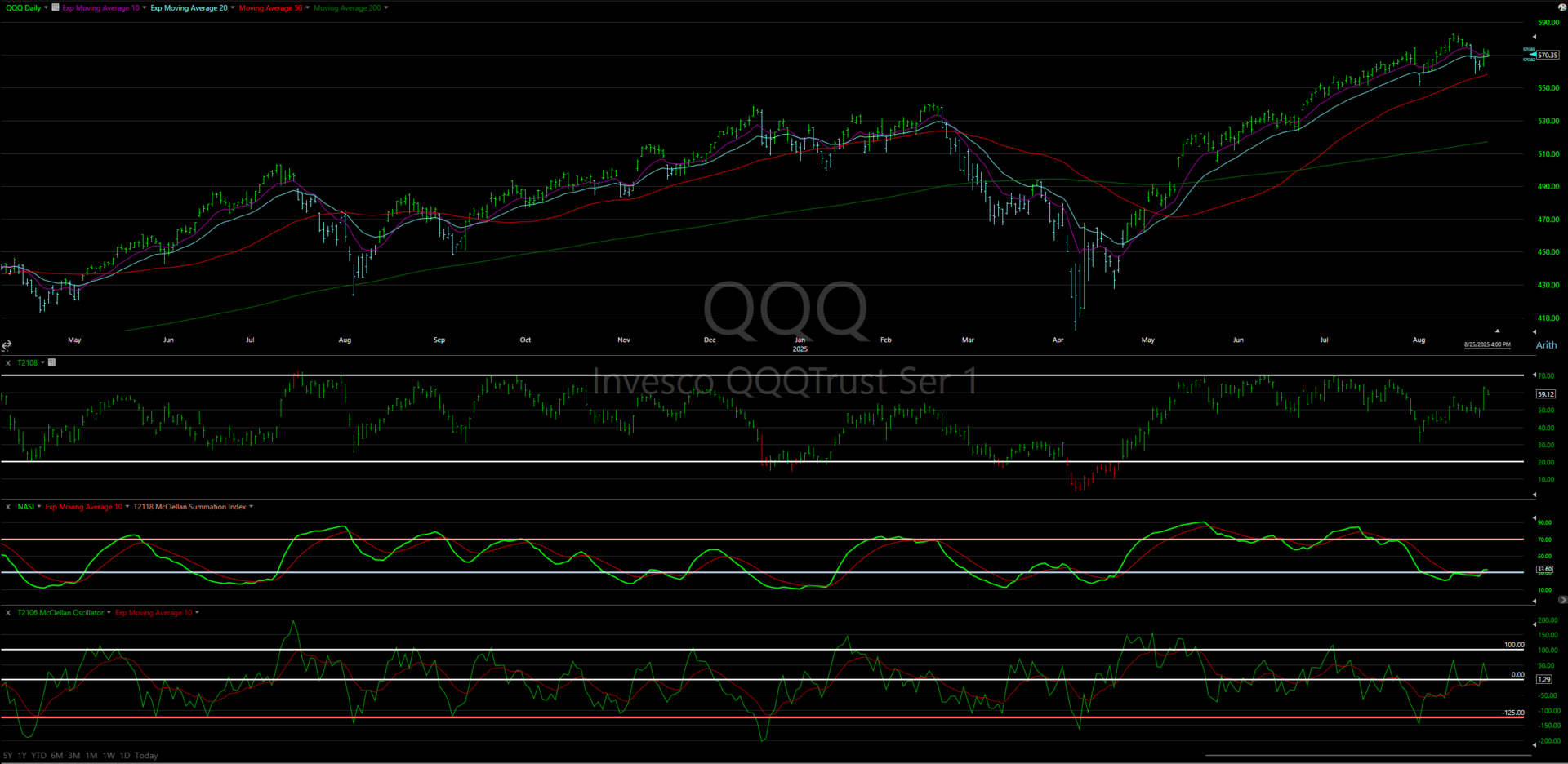Select the 3M time range
This screenshot has height=764, width=1568.
[x=74, y=756]
